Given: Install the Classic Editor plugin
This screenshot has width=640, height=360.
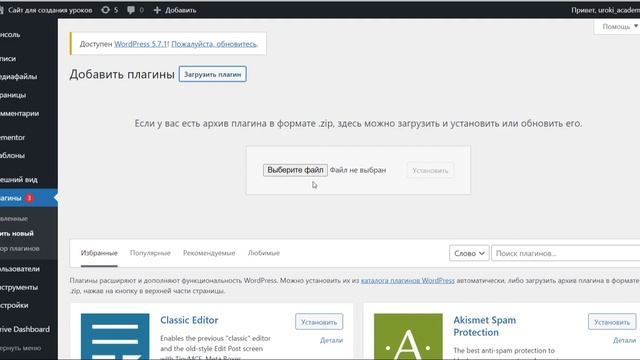Looking at the screenshot, I should [319, 322].
